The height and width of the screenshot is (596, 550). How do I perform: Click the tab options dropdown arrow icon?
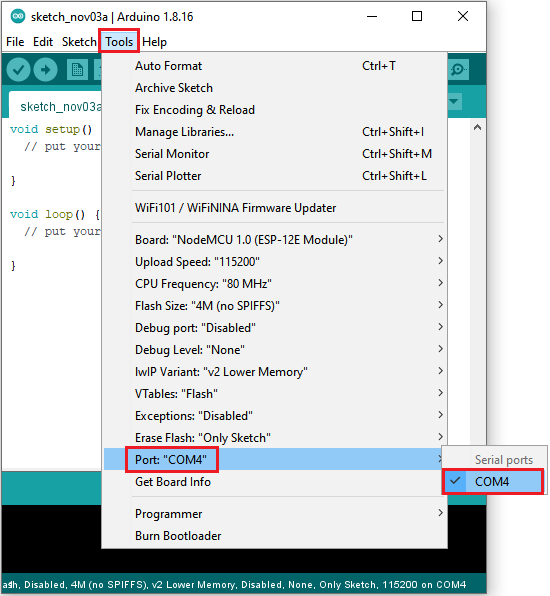454,101
